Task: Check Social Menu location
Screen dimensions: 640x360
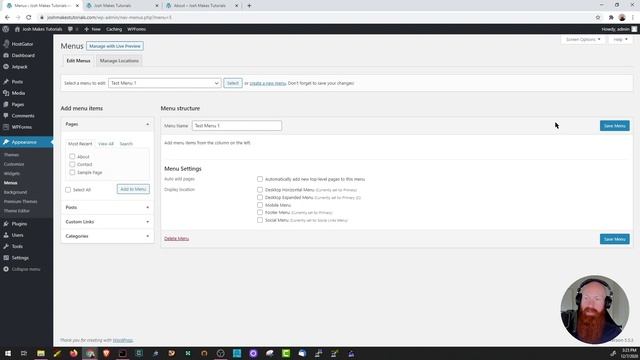Action: (x=260, y=220)
